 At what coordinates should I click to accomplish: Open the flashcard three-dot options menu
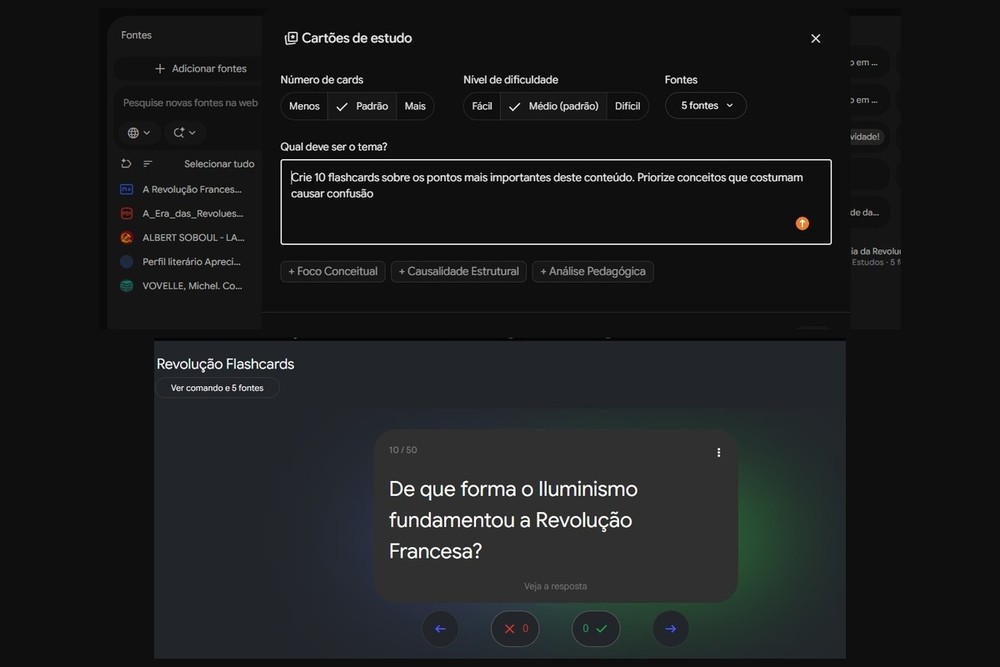(719, 452)
